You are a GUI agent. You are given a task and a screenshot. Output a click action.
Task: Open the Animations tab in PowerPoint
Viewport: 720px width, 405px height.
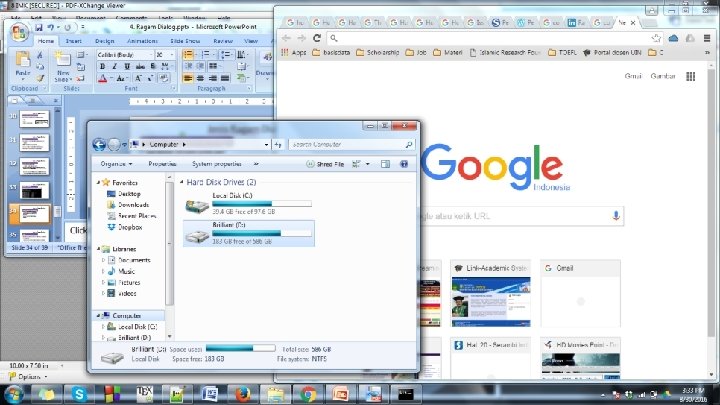[142, 41]
